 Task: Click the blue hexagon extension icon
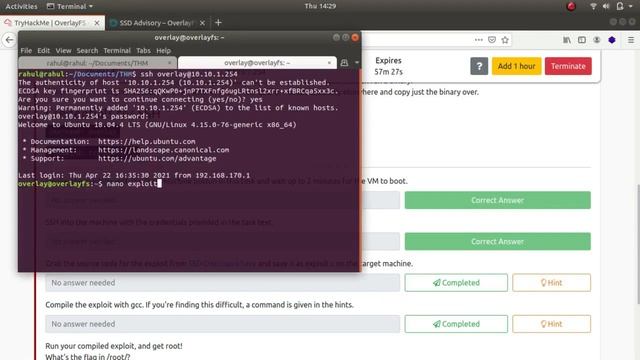[x=611, y=40]
